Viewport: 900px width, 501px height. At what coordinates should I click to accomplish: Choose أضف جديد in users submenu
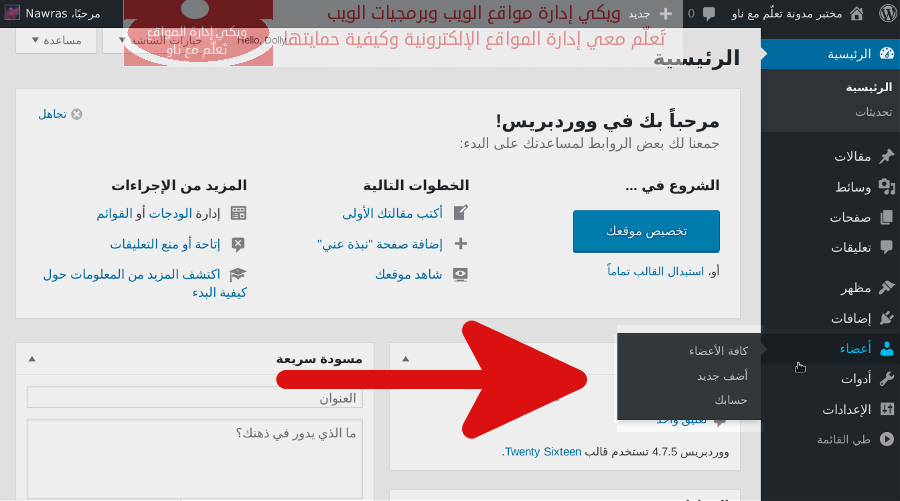722,376
